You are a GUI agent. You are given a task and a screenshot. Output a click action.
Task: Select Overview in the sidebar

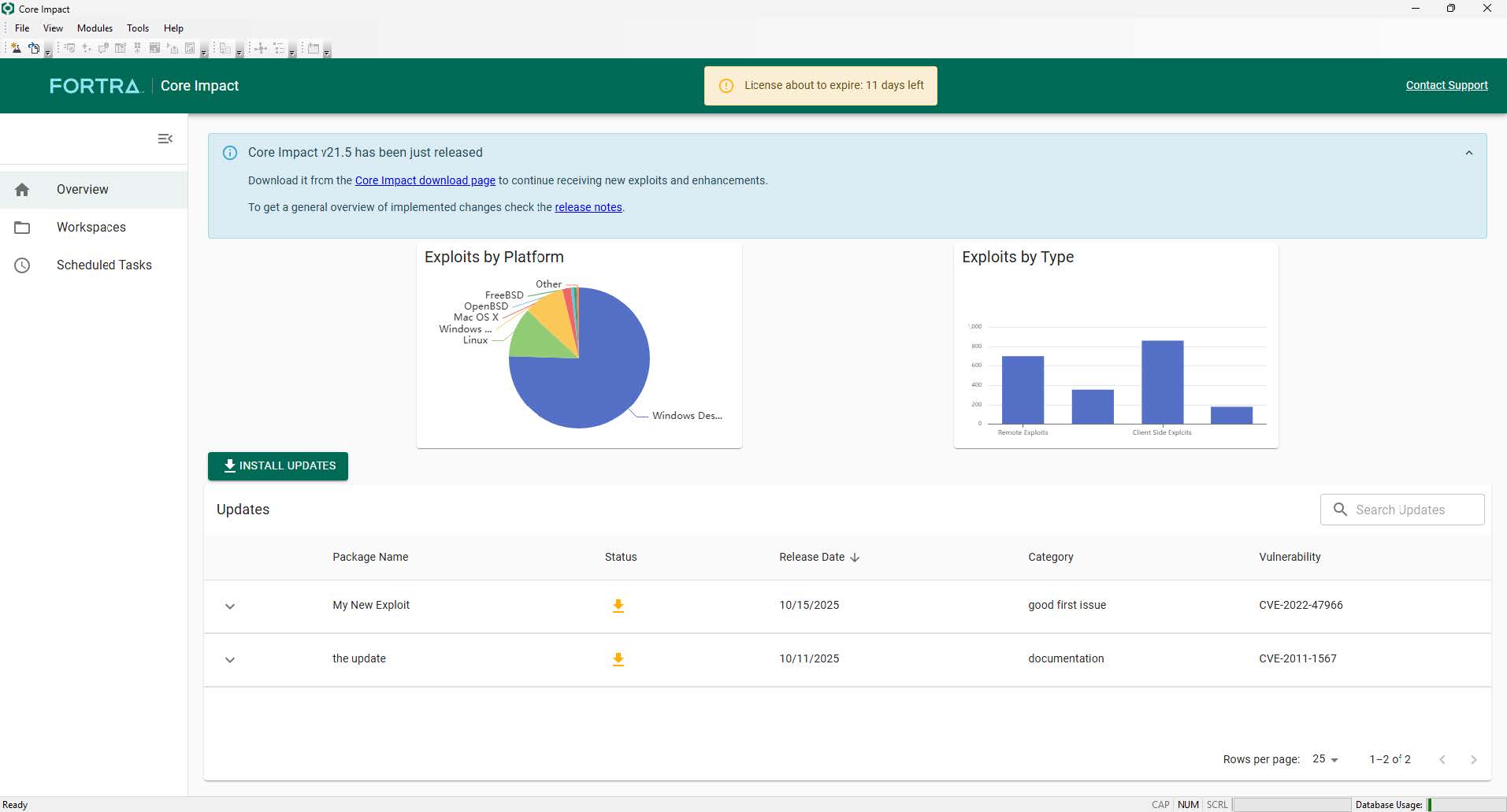coord(94,190)
